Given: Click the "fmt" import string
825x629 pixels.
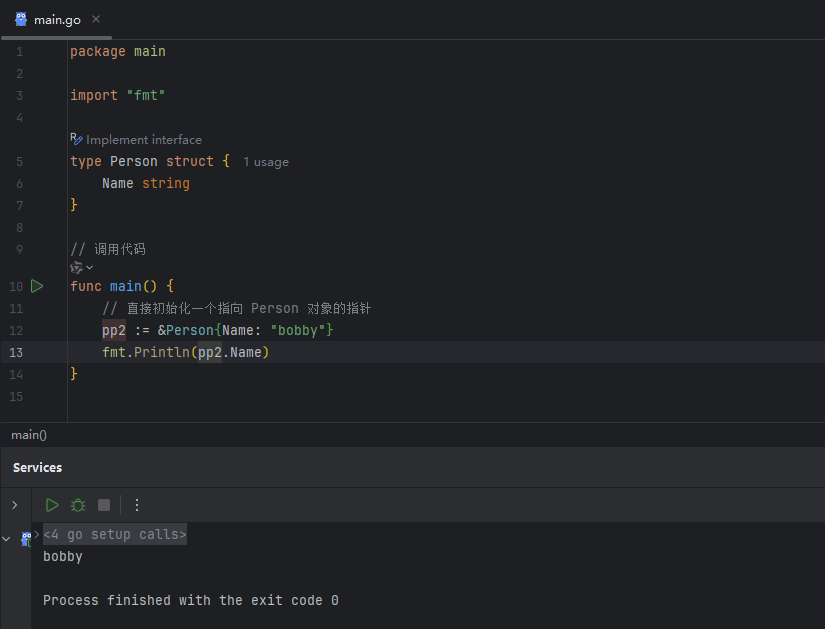Looking at the screenshot, I should click(x=146, y=95).
